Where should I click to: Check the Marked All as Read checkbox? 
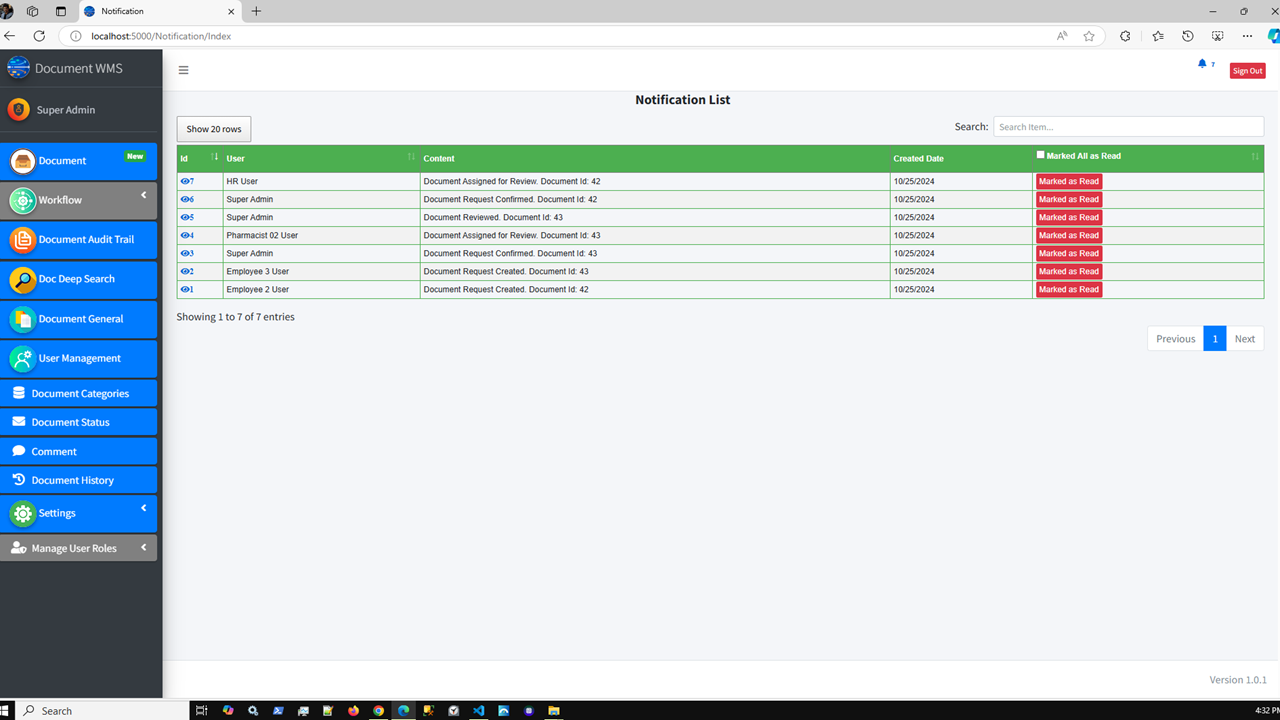pyautogui.click(x=1040, y=155)
